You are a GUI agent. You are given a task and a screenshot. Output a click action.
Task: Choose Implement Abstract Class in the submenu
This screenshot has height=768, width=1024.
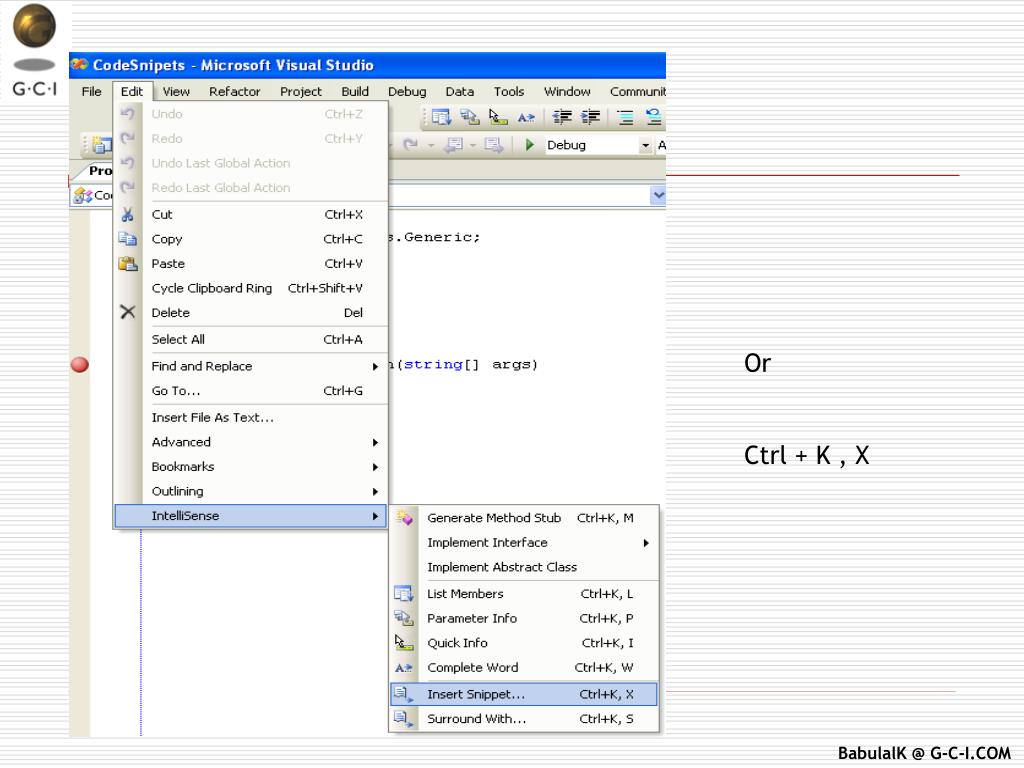[x=524, y=567]
